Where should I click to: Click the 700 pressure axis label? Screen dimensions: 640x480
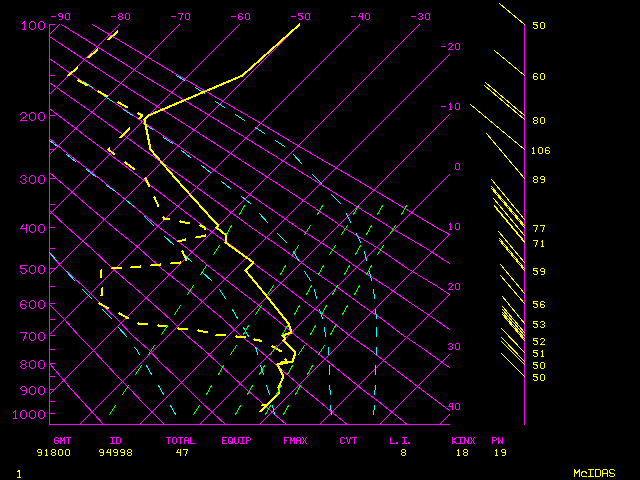click(32, 337)
